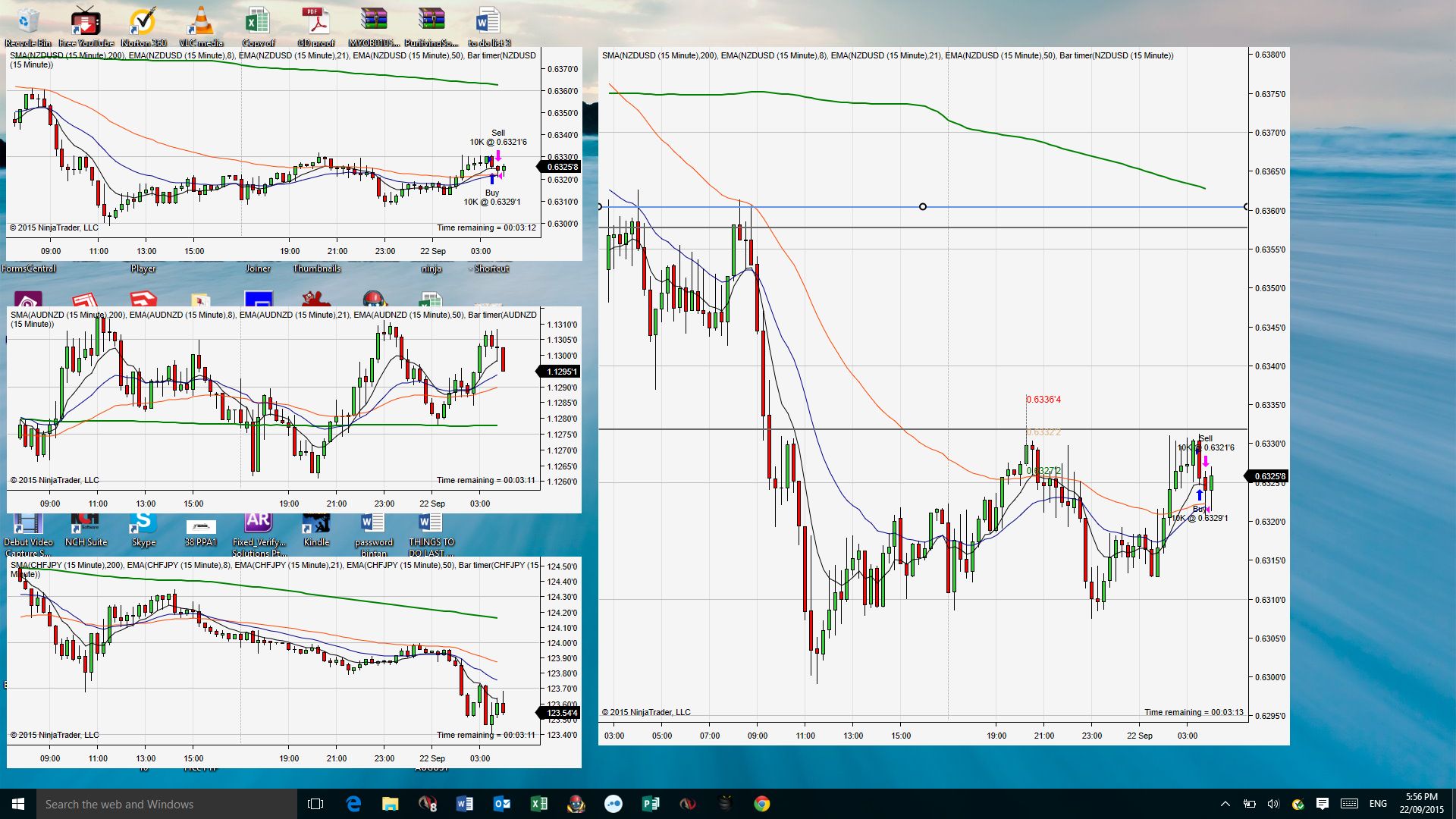Open the GD proof PDF file
The width and height of the screenshot is (1456, 819).
click(315, 23)
